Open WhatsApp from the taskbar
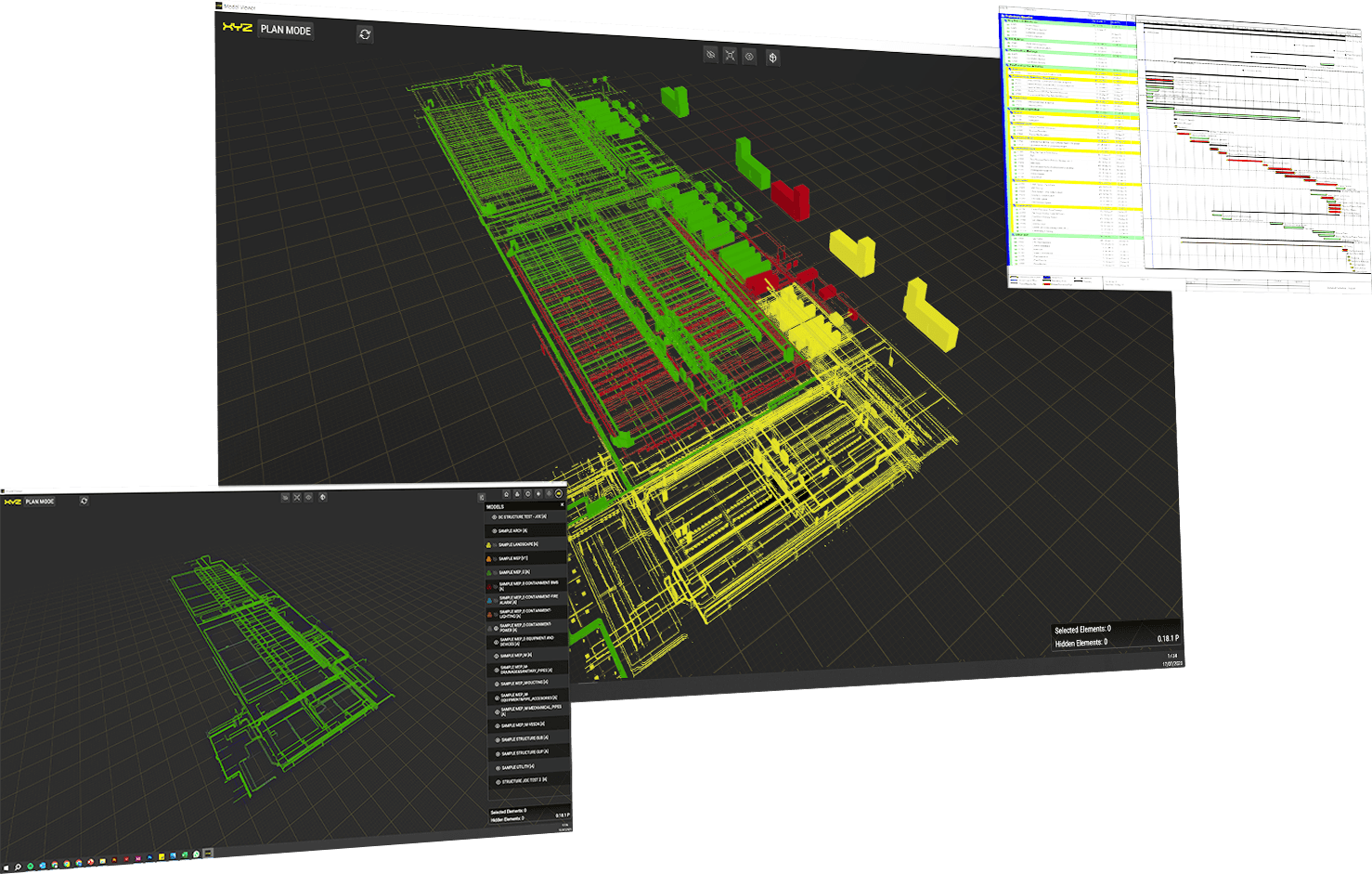Viewport: 1372px width, 874px height. click(x=196, y=854)
